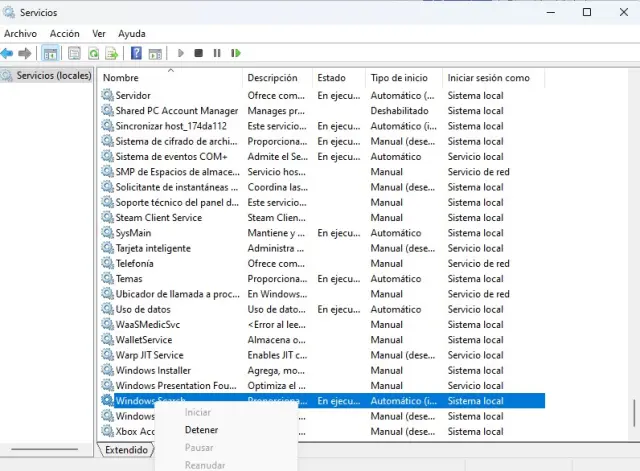Image resolution: width=640 pixels, height=471 pixels.
Task: Click the show/hide console tree icon
Action: click(x=50, y=53)
